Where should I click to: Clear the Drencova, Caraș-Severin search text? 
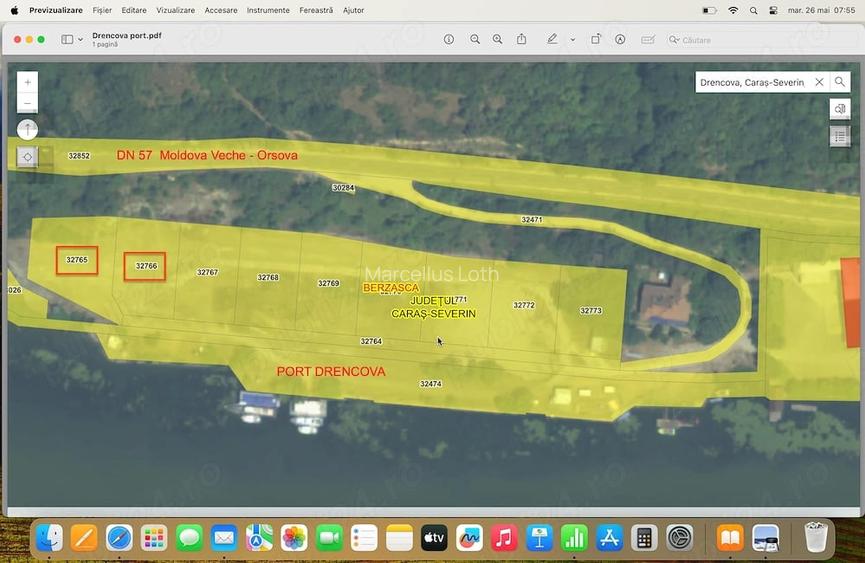tap(819, 82)
